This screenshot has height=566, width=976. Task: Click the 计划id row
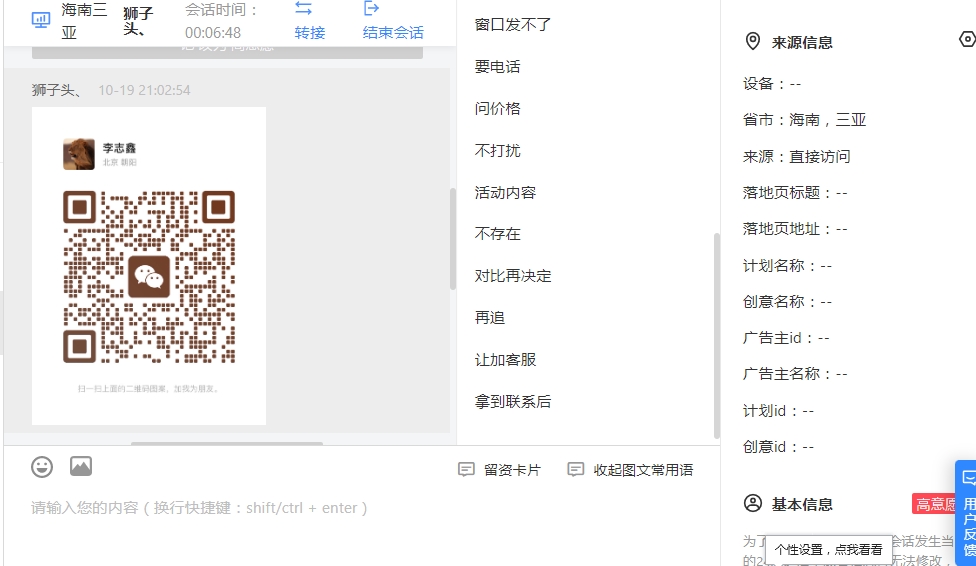[x=778, y=411]
